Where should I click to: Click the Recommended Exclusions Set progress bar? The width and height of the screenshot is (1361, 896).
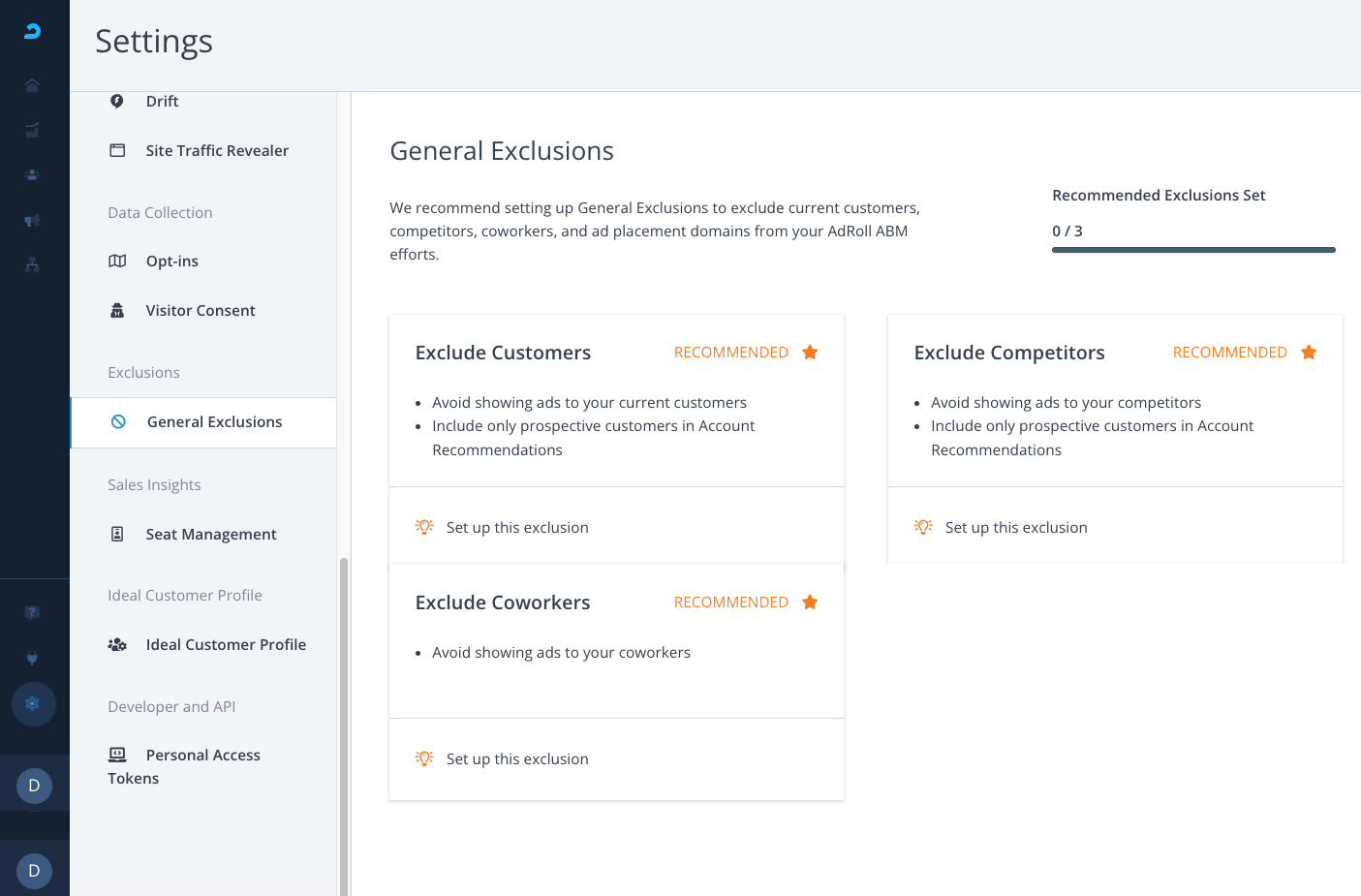(1192, 250)
